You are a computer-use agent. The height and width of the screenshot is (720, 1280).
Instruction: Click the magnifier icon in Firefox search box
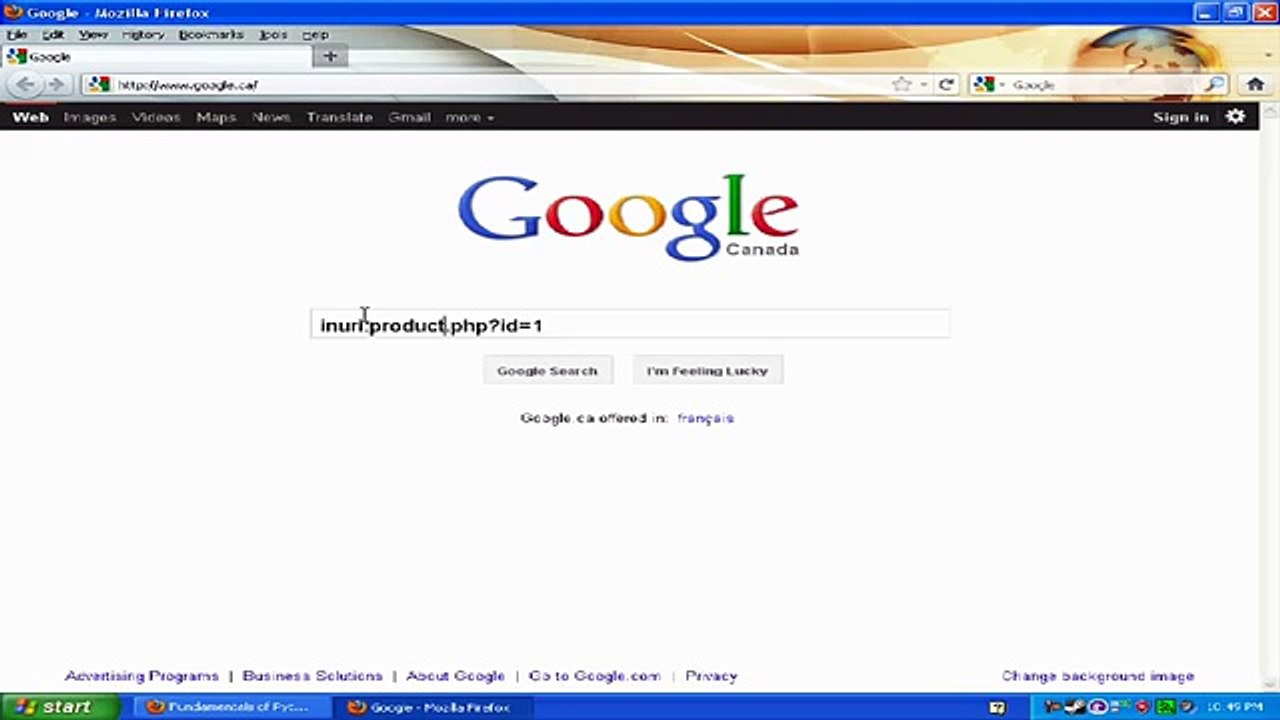click(x=1214, y=85)
